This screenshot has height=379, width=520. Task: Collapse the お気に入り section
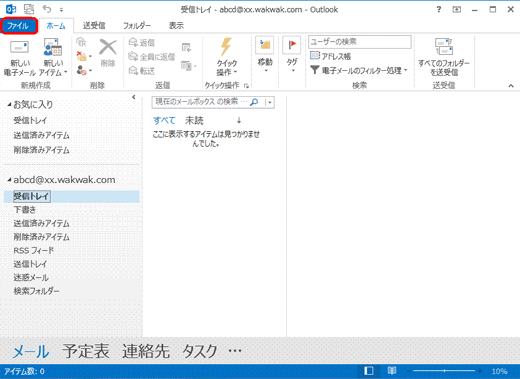tap(9, 104)
